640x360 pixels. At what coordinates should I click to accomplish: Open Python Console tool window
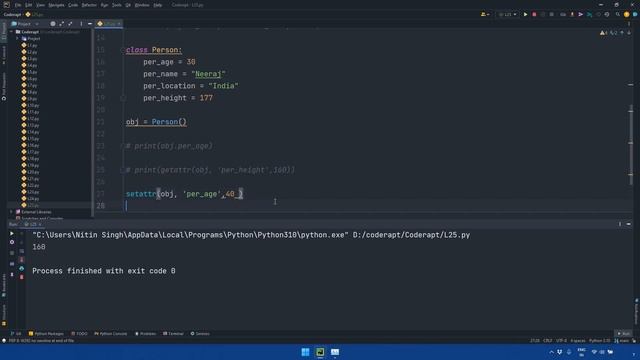click(111, 333)
